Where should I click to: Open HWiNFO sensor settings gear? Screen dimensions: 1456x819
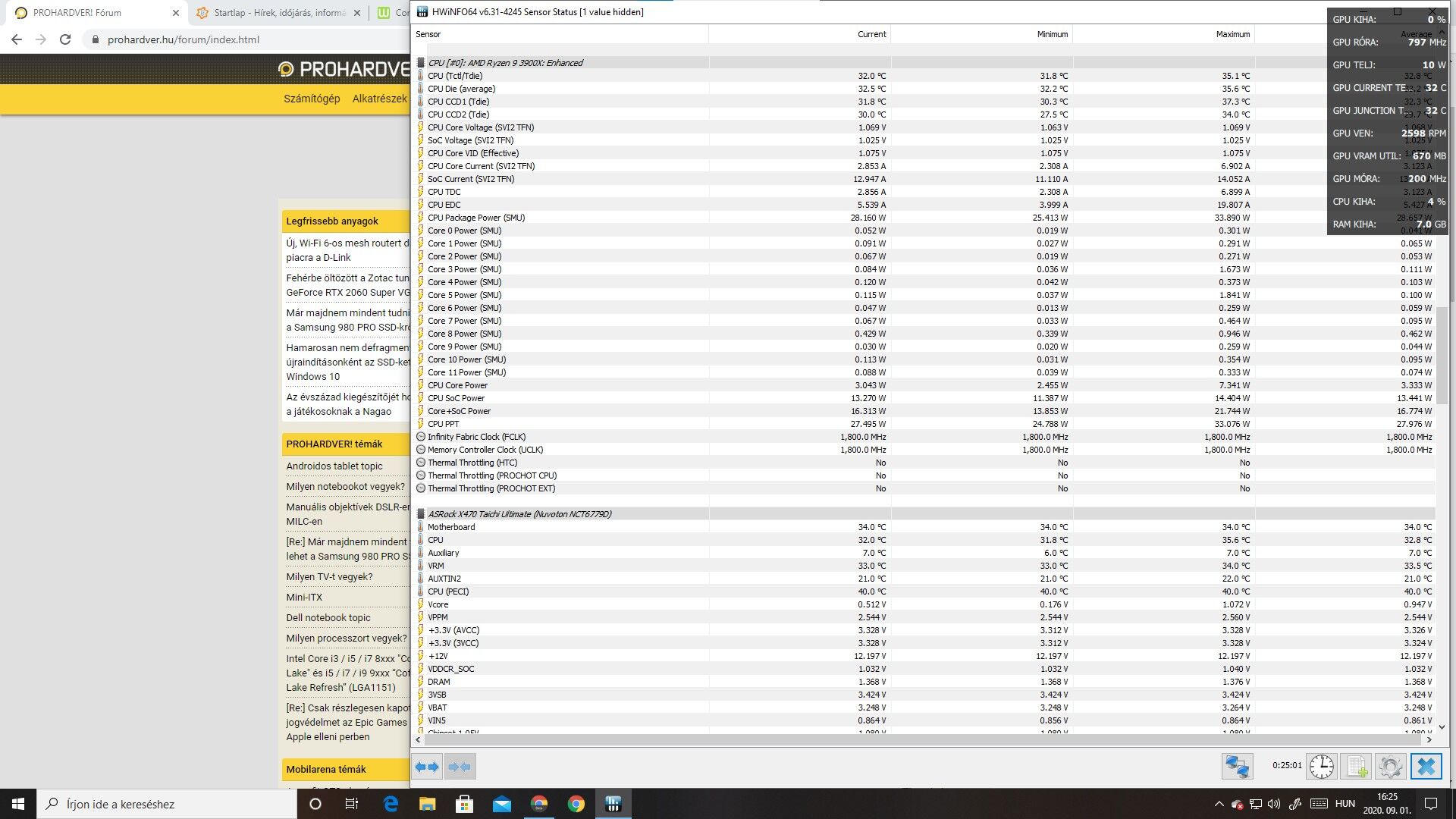pyautogui.click(x=1391, y=767)
